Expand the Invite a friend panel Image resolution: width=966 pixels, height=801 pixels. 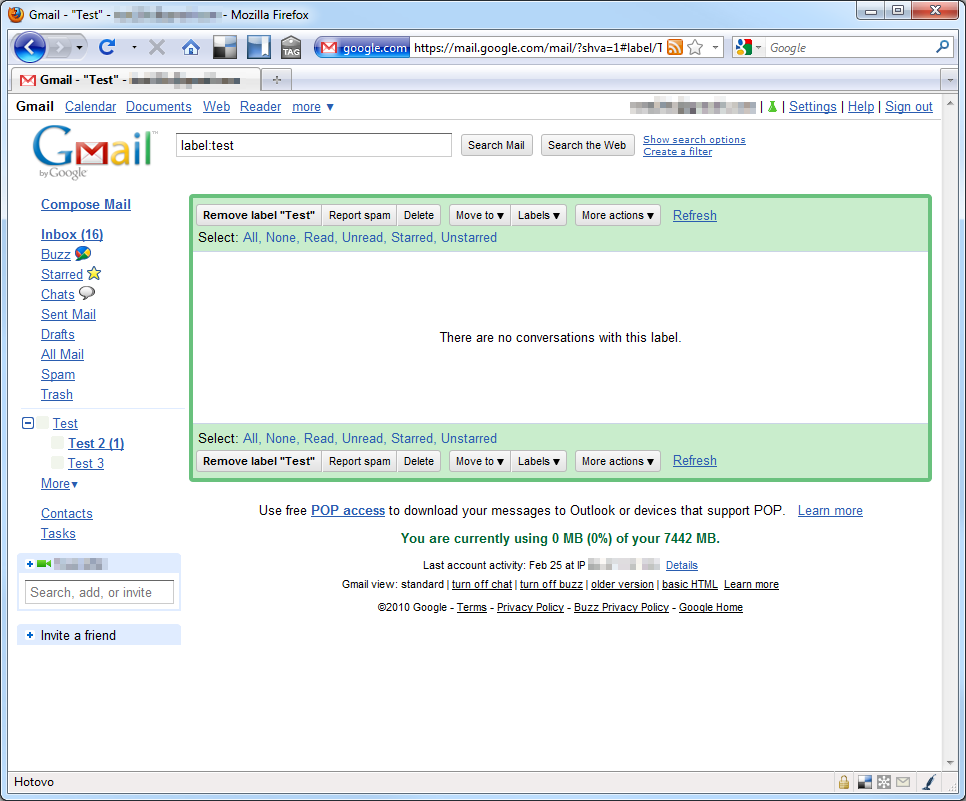click(x=30, y=635)
